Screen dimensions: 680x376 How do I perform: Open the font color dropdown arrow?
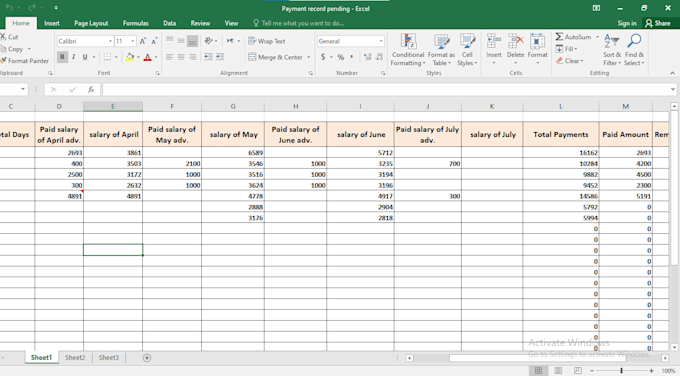(x=156, y=57)
